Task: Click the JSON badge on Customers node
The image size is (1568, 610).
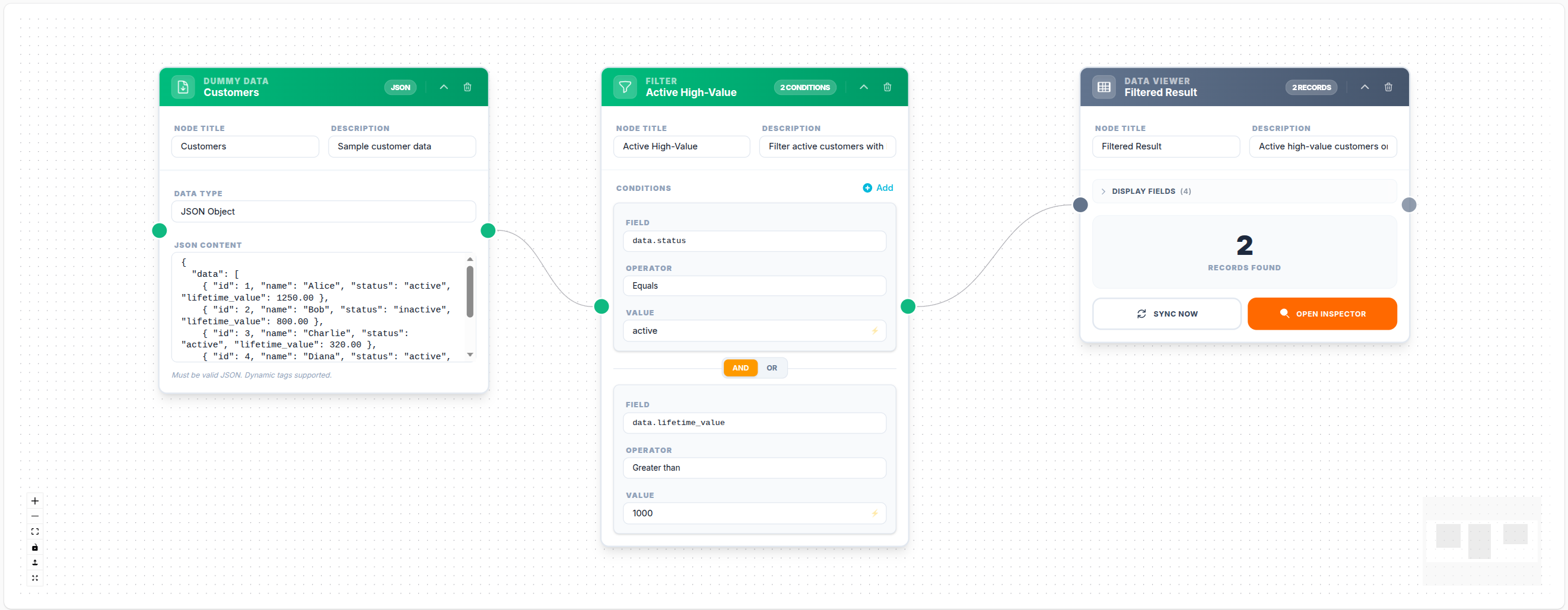Action: click(400, 87)
